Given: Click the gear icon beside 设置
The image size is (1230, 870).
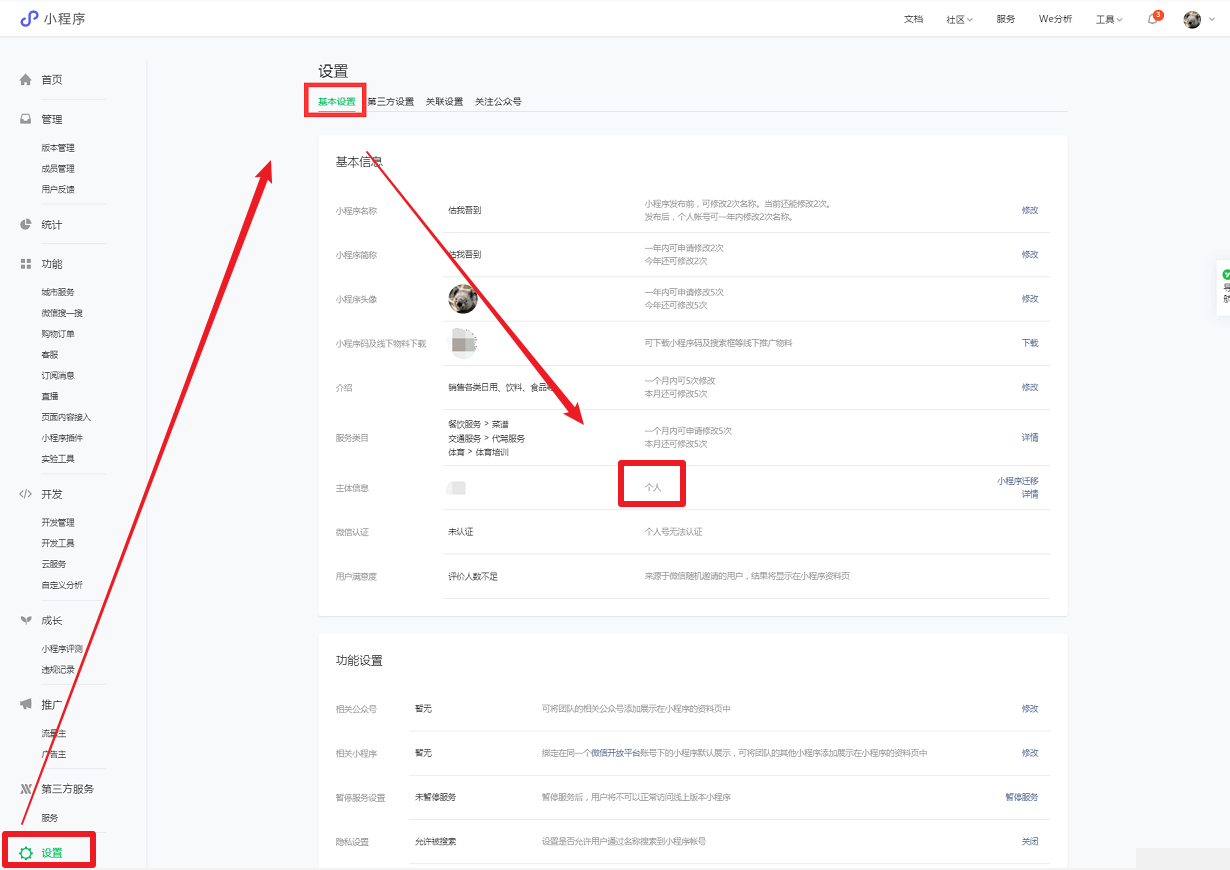Looking at the screenshot, I should [x=26, y=853].
